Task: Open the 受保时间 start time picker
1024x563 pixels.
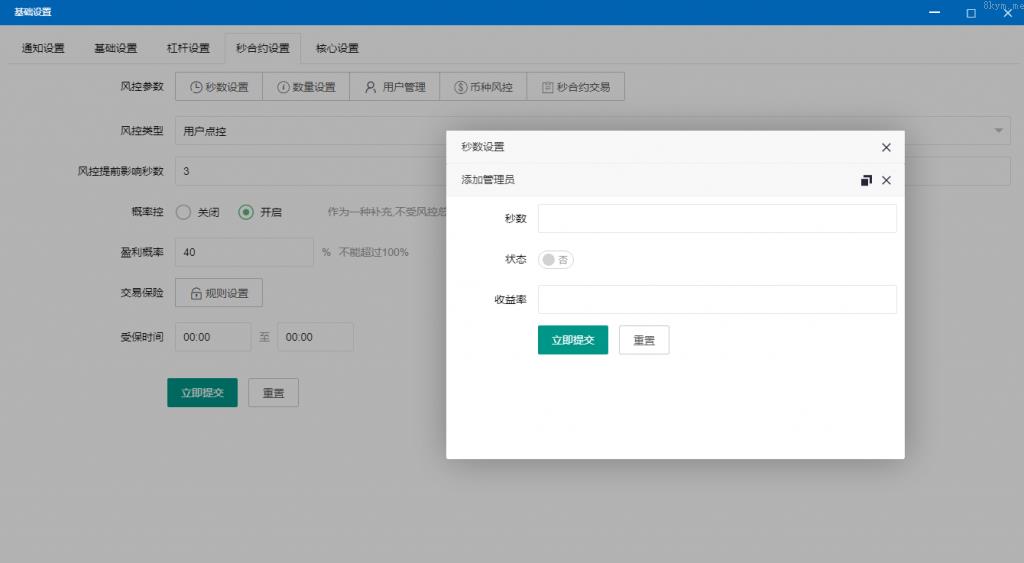Action: 213,337
